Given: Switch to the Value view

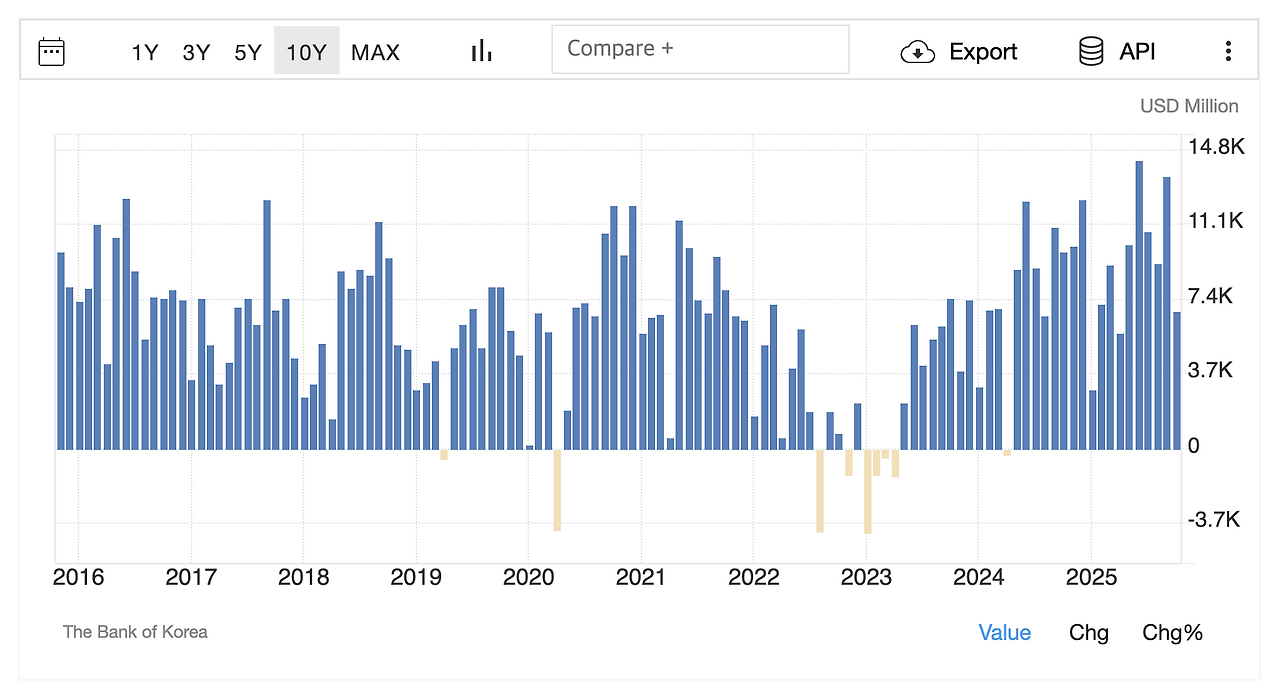Looking at the screenshot, I should pos(1004,632).
